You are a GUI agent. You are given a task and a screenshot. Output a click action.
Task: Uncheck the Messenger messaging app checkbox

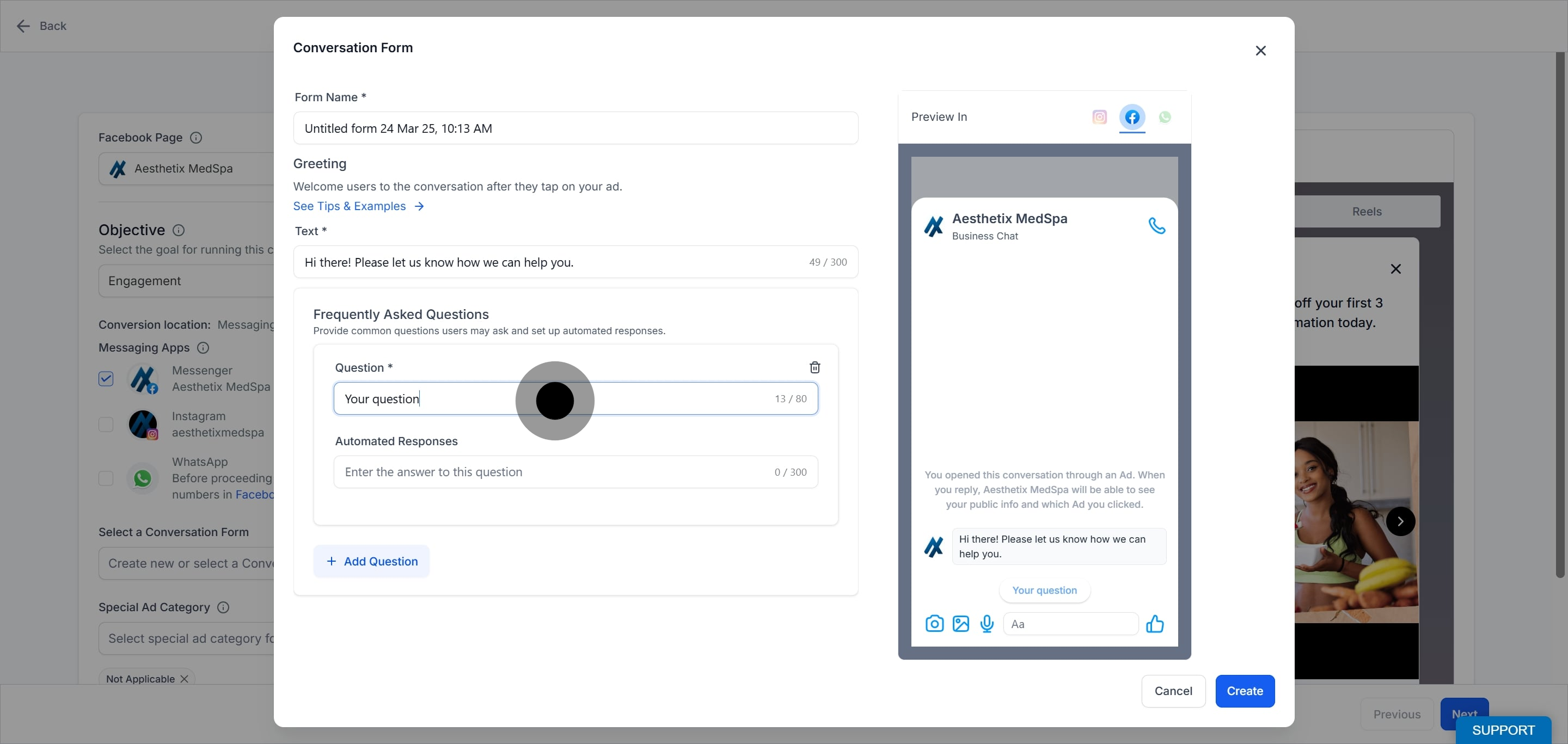coord(106,378)
